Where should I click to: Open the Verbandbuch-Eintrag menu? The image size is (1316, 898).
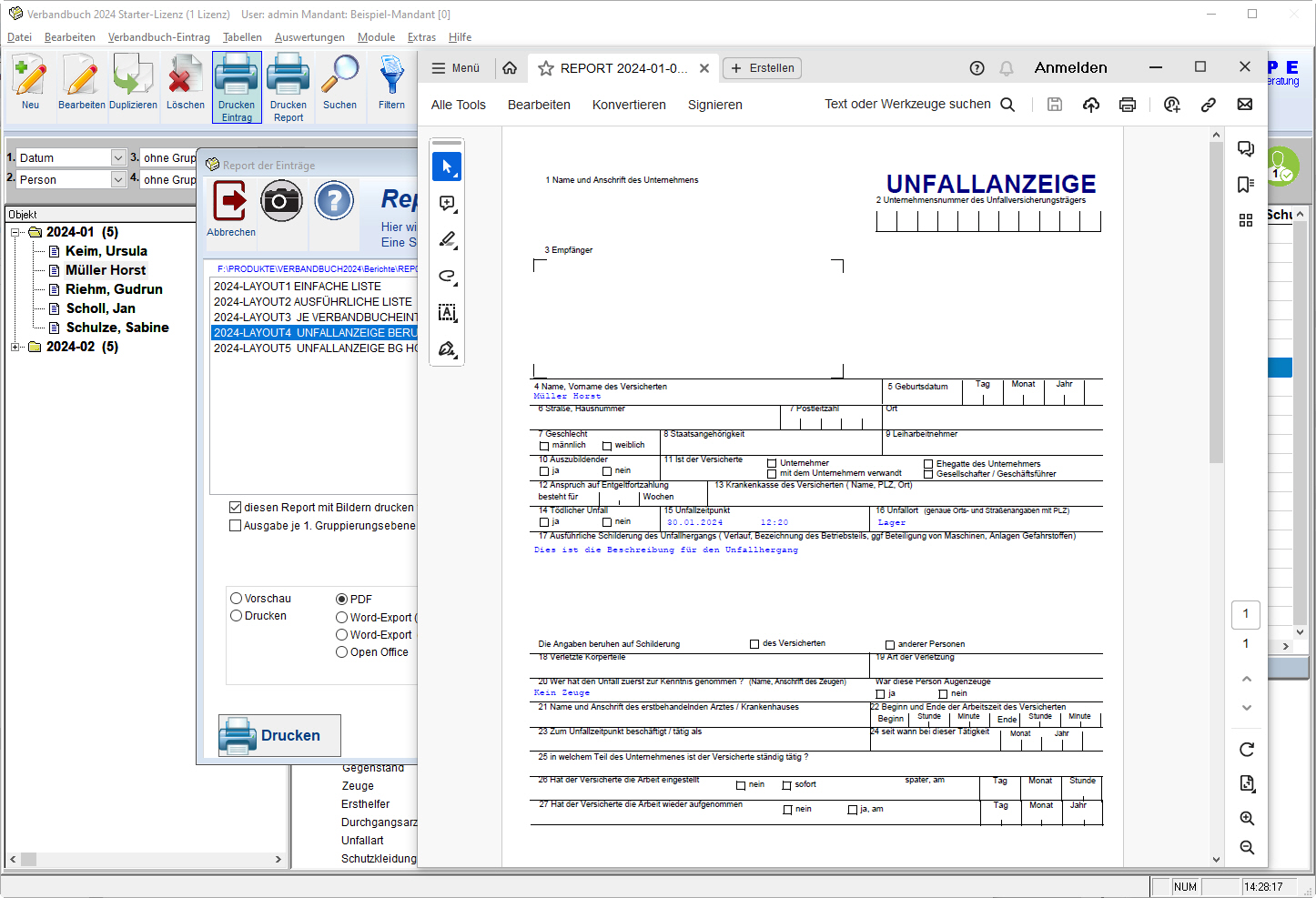pos(158,37)
